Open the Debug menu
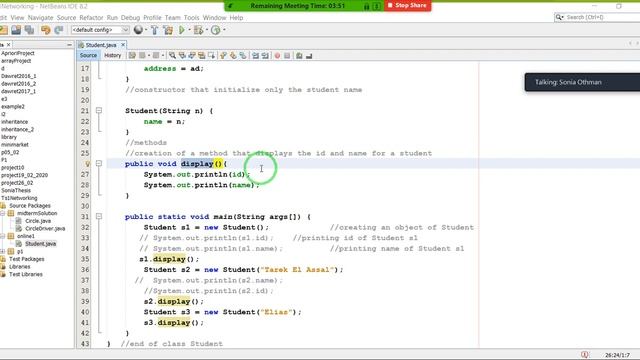This screenshot has height=360, width=640. (x=130, y=18)
